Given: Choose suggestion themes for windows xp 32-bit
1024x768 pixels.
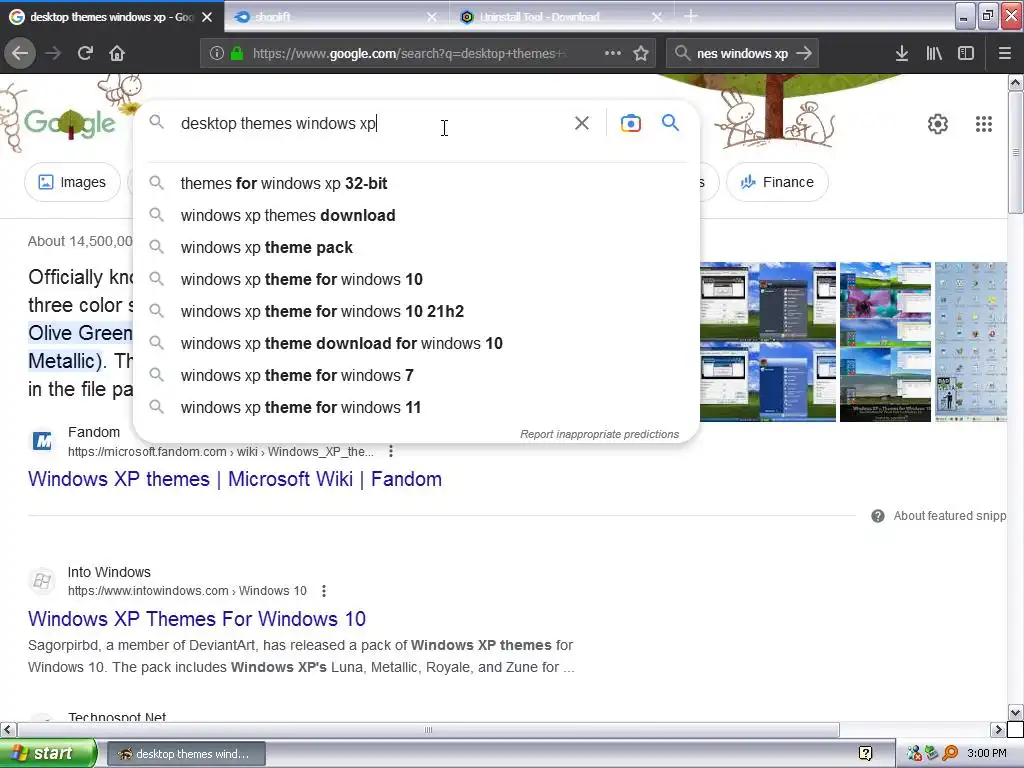Looking at the screenshot, I should click(415, 184).
